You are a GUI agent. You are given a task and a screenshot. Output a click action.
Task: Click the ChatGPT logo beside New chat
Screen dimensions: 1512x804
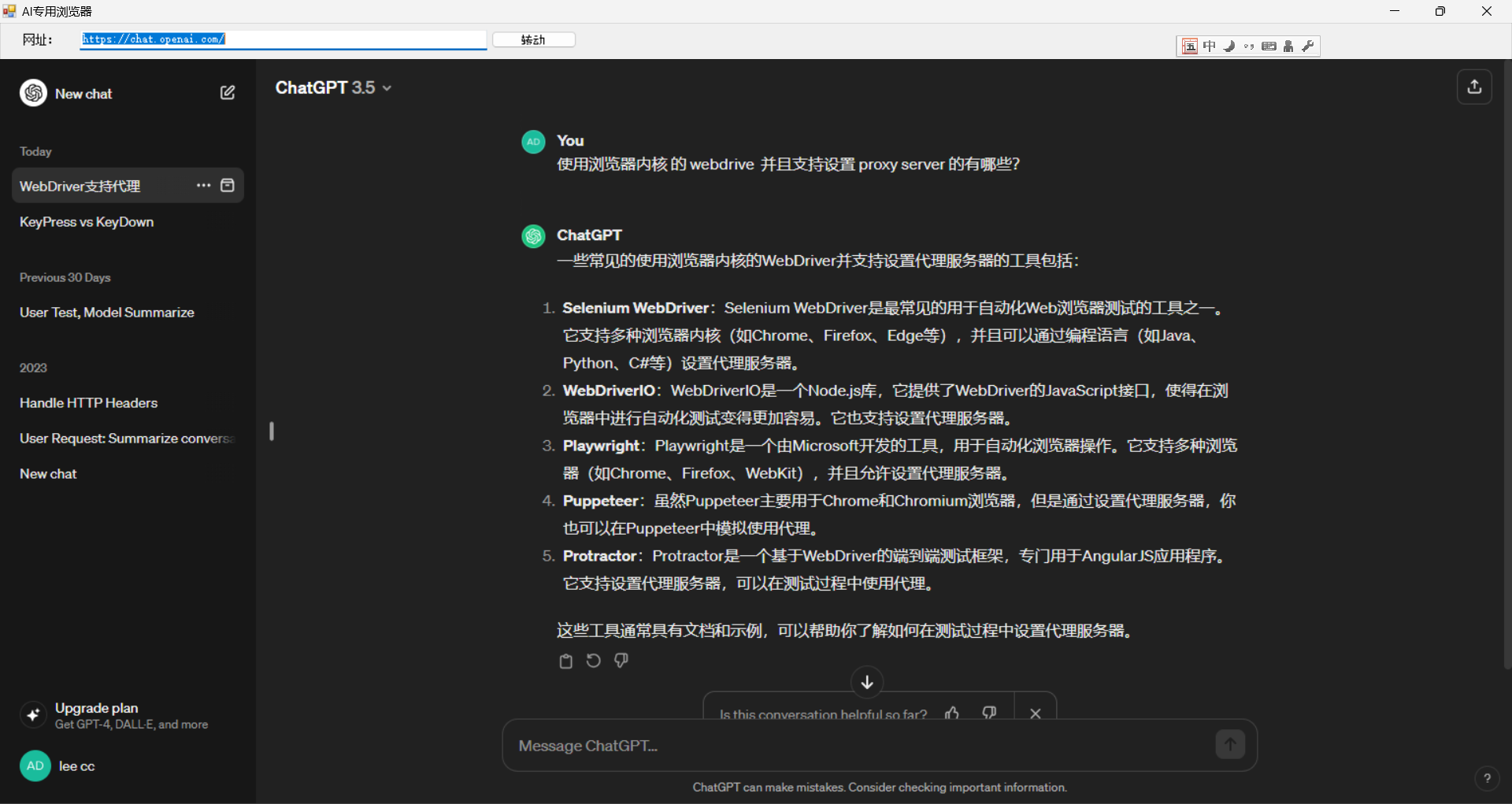[33, 93]
